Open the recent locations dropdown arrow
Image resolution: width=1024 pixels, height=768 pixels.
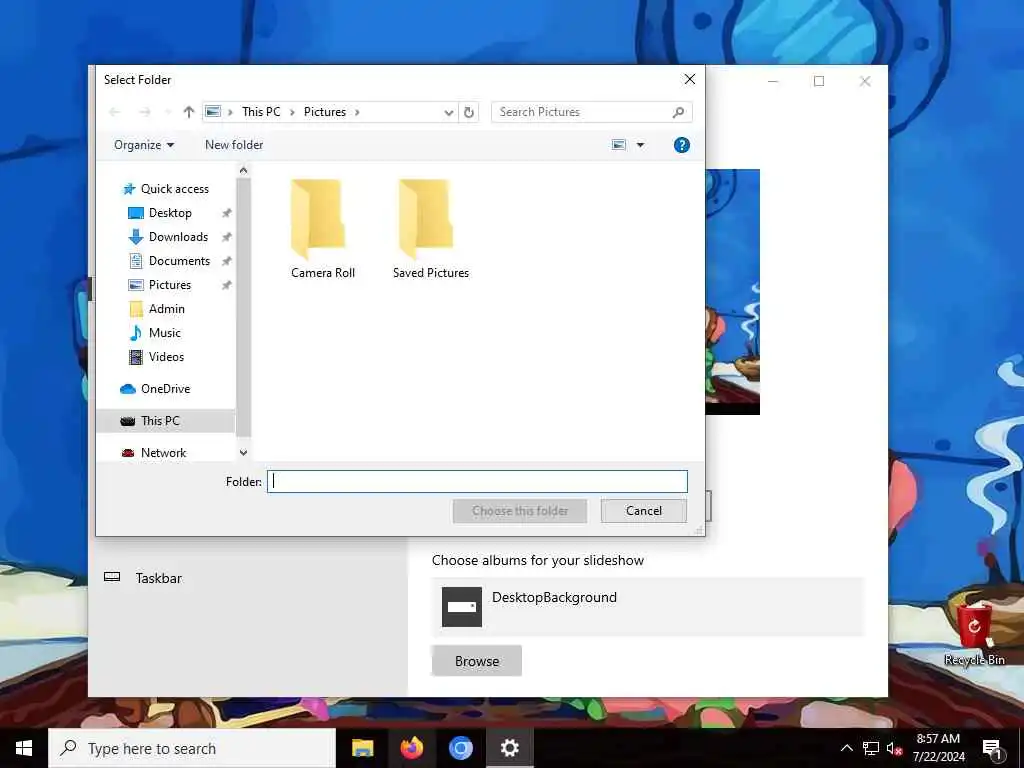(x=168, y=112)
